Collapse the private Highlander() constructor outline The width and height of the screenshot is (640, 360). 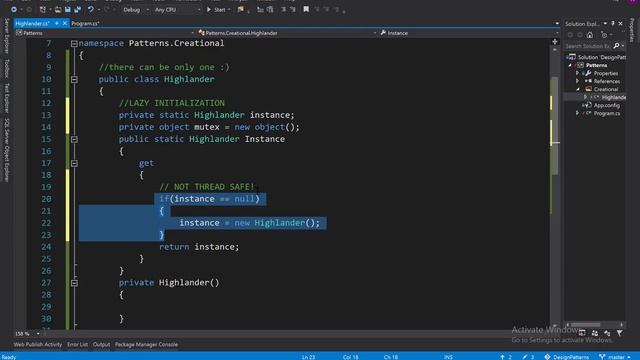[74, 283]
